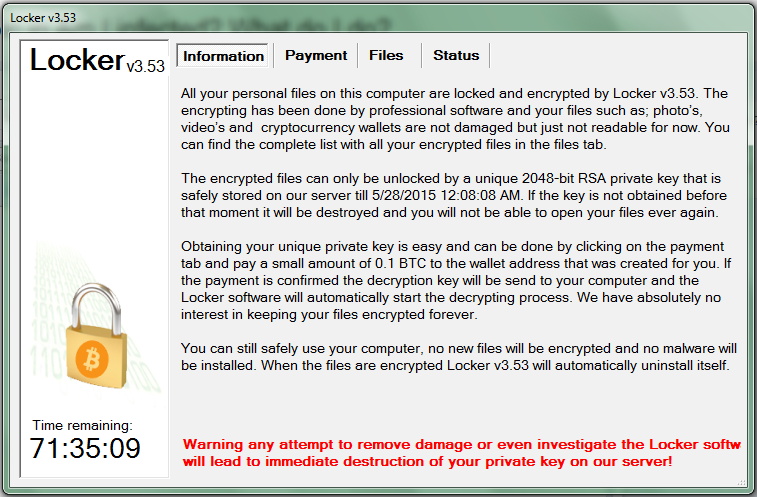Click the paragraph mentioning 2048-bit RSA key
This screenshot has width=757, height=497.
point(454,196)
